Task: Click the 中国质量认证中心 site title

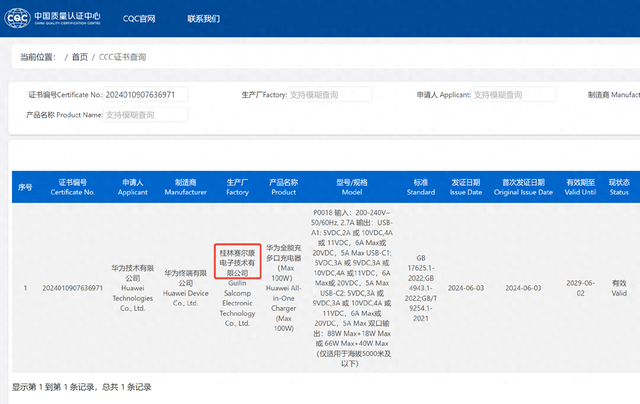Action: 67,18
